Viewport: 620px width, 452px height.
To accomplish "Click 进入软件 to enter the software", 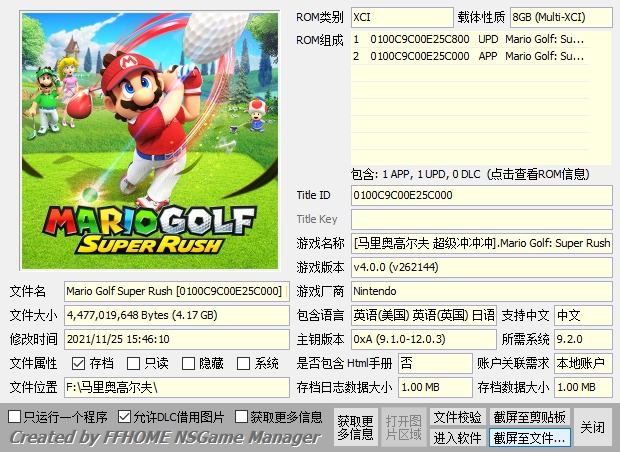I will tap(457, 438).
